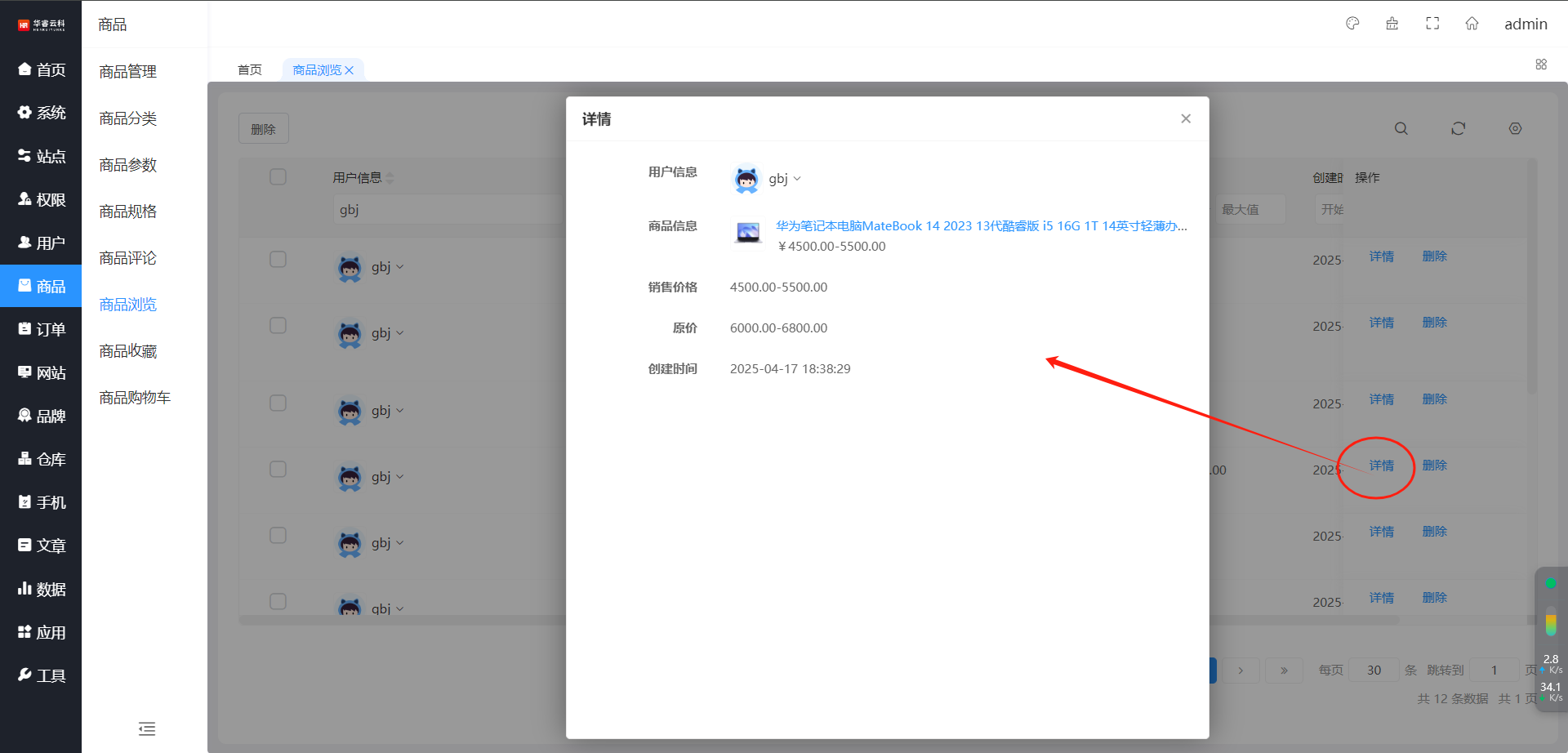Screen dimensions: 1568x753
Task: Open page size selector showing 30
Action: 1374,671
